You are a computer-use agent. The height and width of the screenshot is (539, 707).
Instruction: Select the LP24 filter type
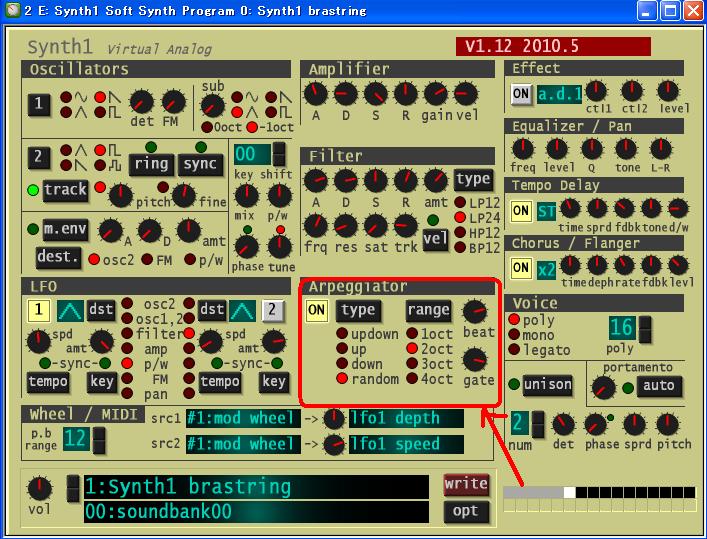[x=460, y=217]
